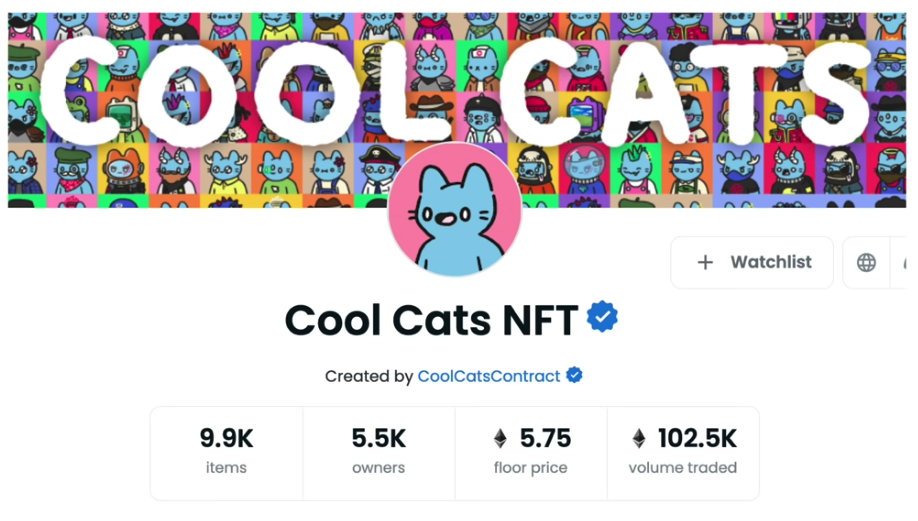Select the 5.5K owners stat
Image resolution: width=918 pixels, height=521 pixels.
tap(378, 451)
